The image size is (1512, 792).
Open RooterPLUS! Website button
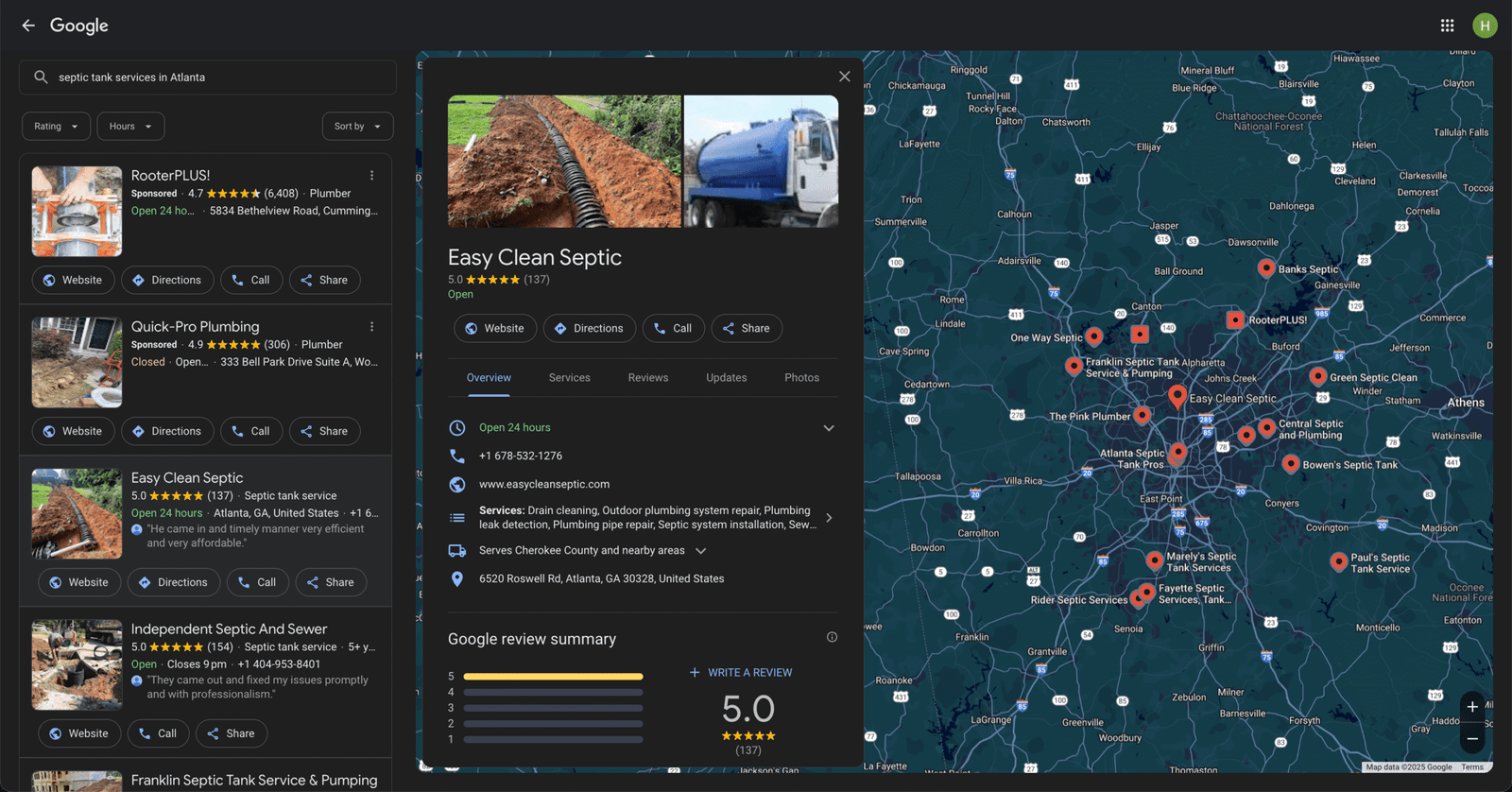point(74,280)
